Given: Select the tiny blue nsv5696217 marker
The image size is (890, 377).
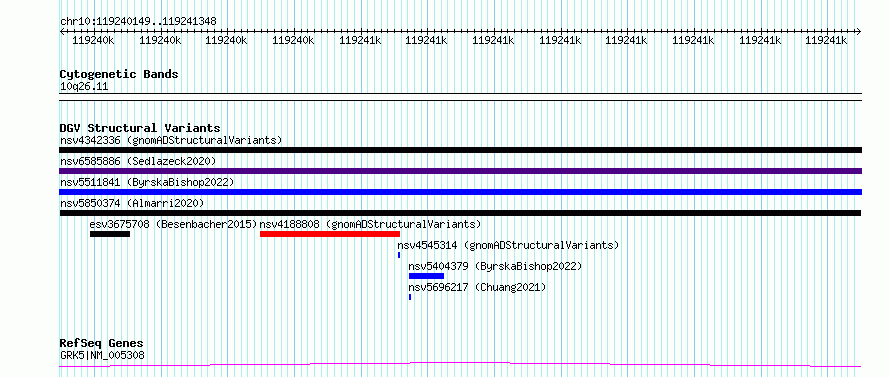Looking at the screenshot, I should coord(410,297).
